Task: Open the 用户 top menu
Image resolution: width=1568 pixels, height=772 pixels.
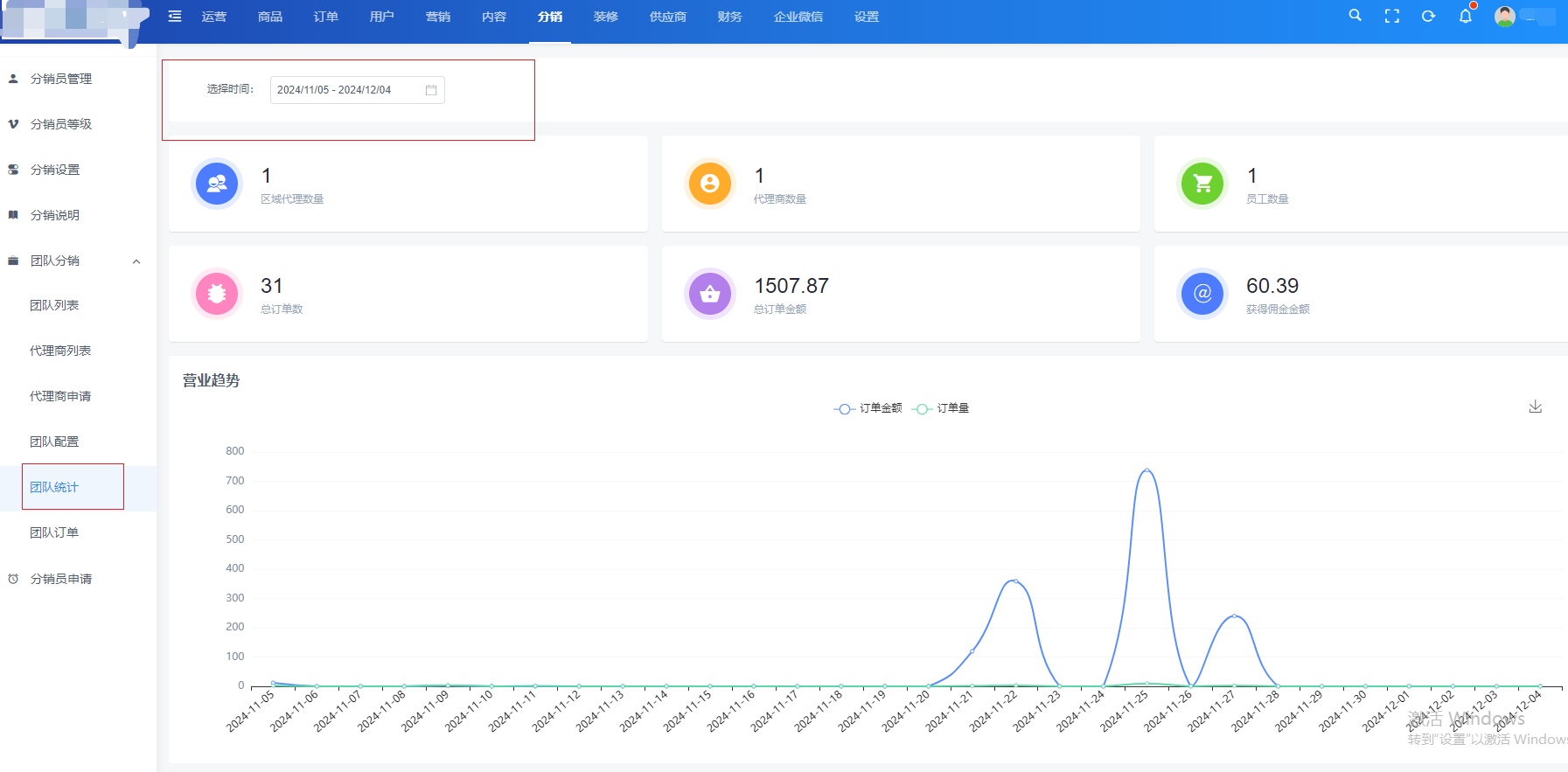Action: click(x=382, y=17)
